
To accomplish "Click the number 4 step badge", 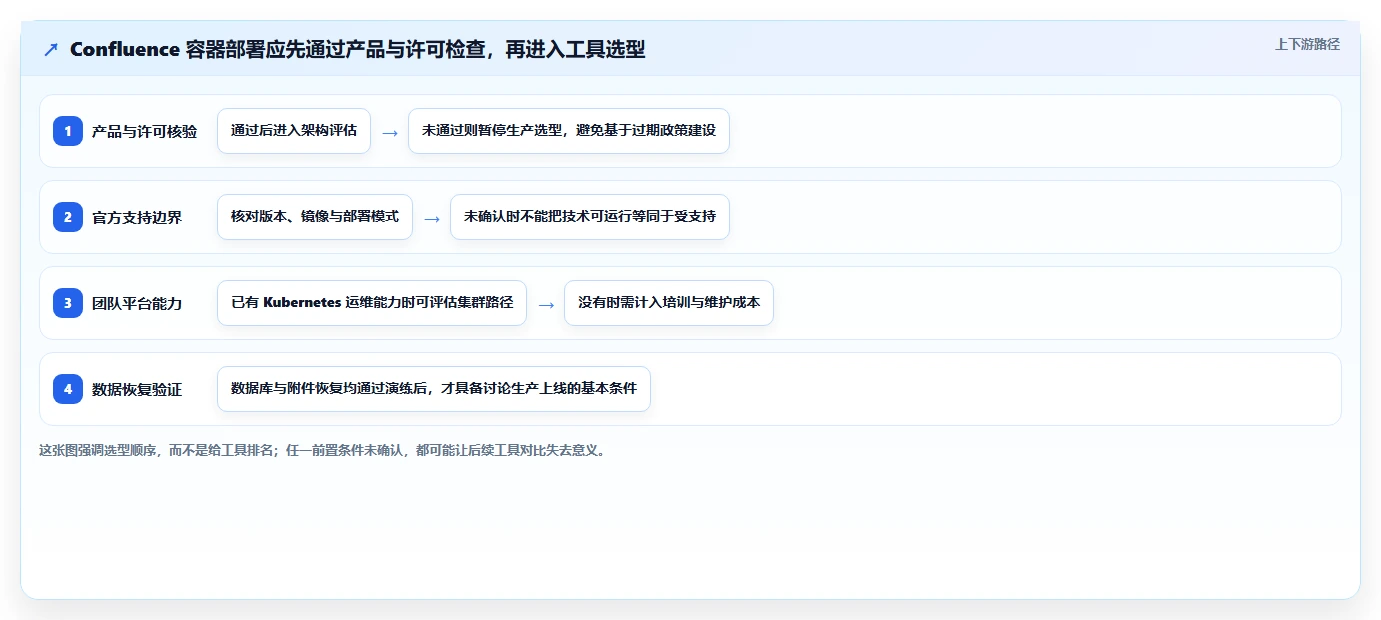I will tap(68, 389).
